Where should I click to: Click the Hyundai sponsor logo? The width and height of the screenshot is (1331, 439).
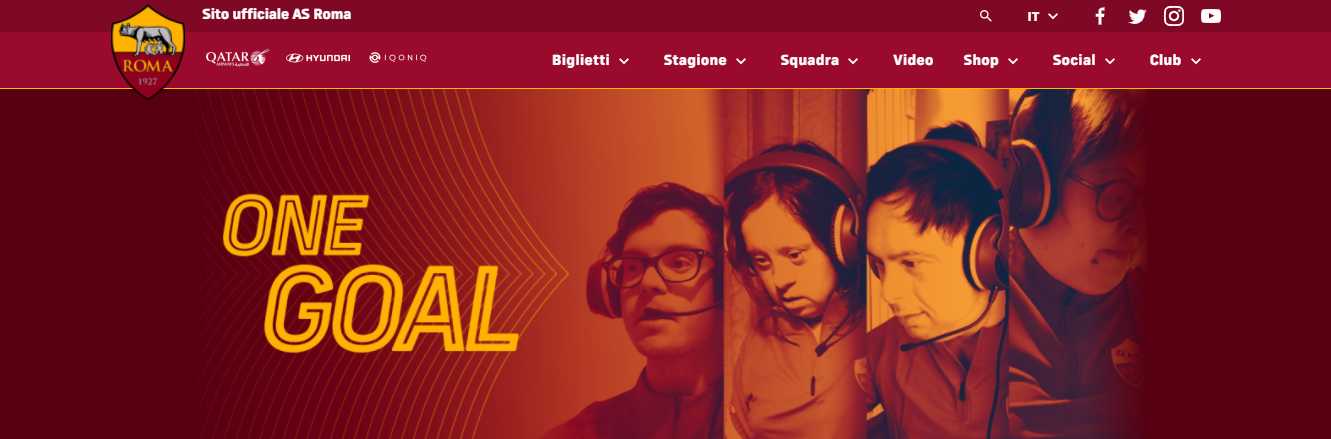click(x=318, y=58)
